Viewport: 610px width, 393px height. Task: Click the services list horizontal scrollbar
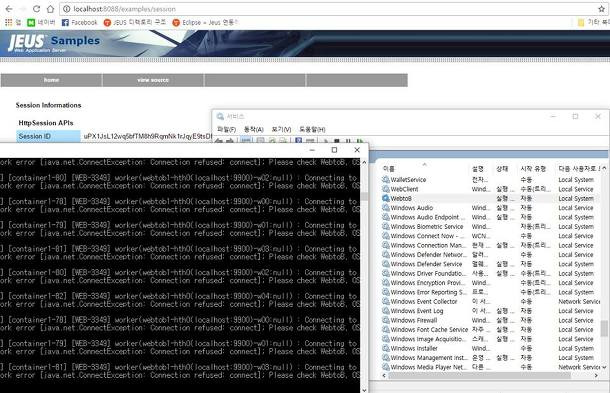click(479, 375)
